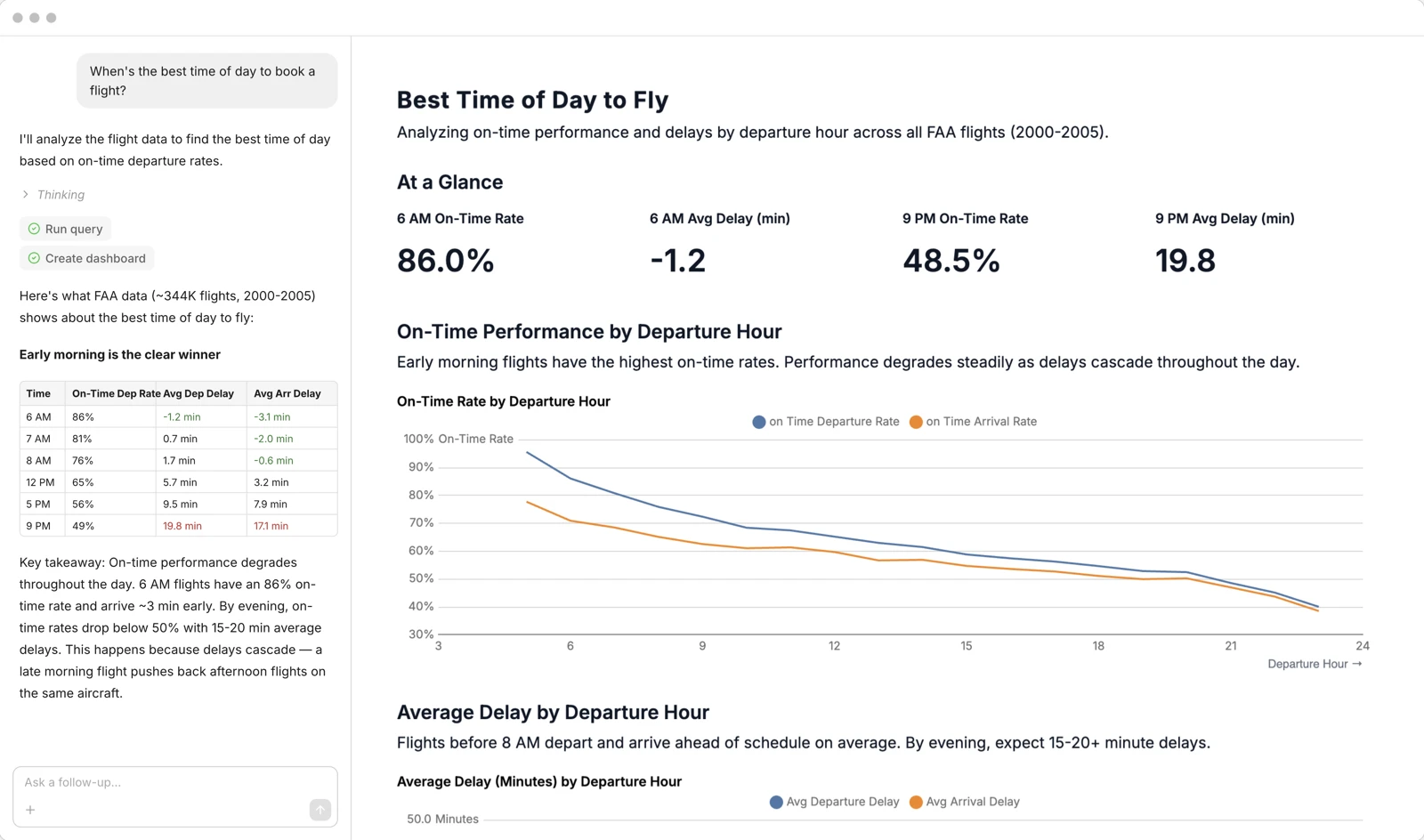This screenshot has height=840, width=1424.
Task: Click the 6 AM On-Time Rate value 86.0%
Action: pyautogui.click(x=445, y=261)
